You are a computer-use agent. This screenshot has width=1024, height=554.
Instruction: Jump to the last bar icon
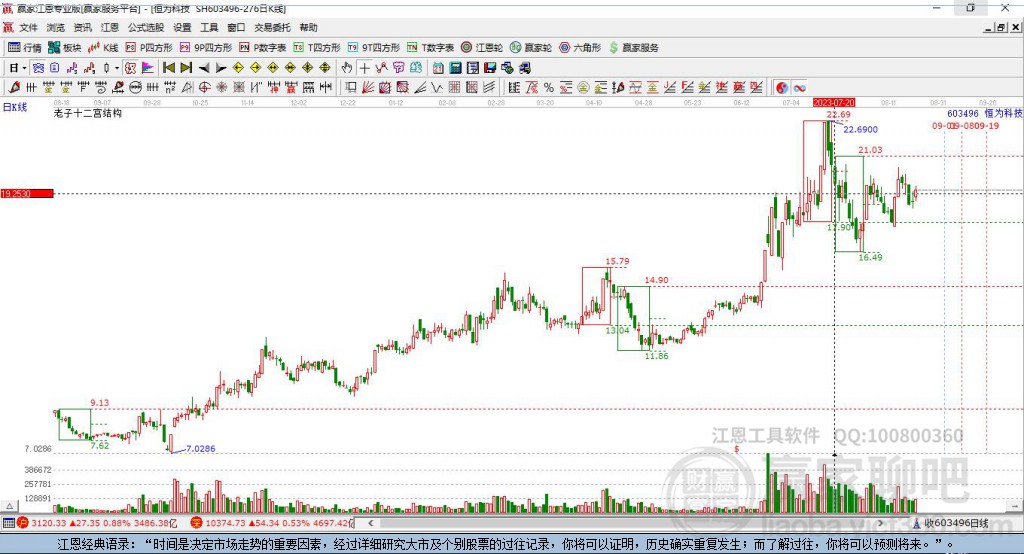click(x=186, y=68)
